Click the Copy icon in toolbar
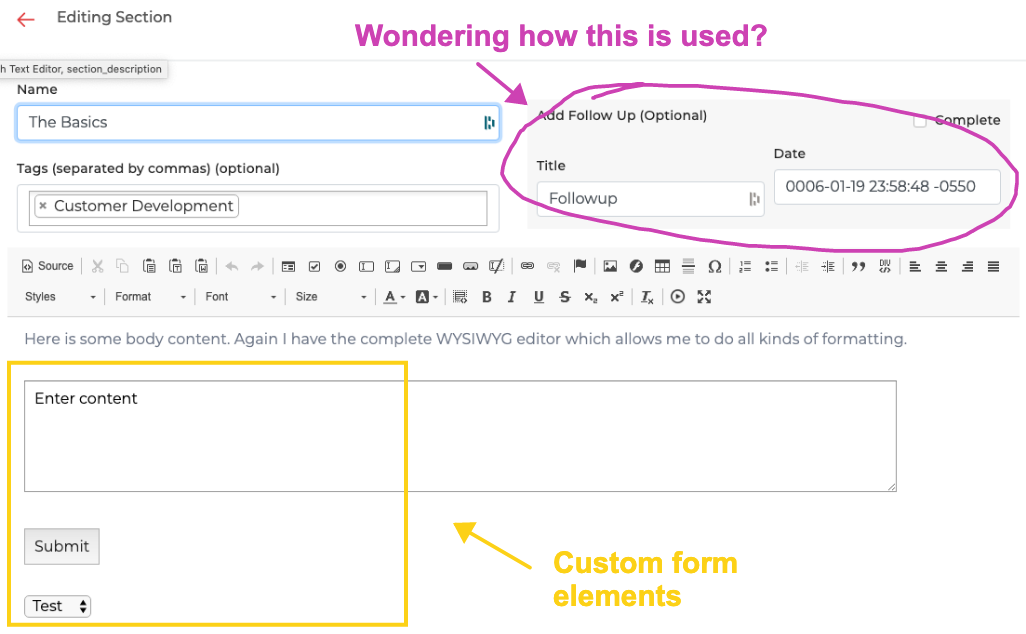 (122, 266)
